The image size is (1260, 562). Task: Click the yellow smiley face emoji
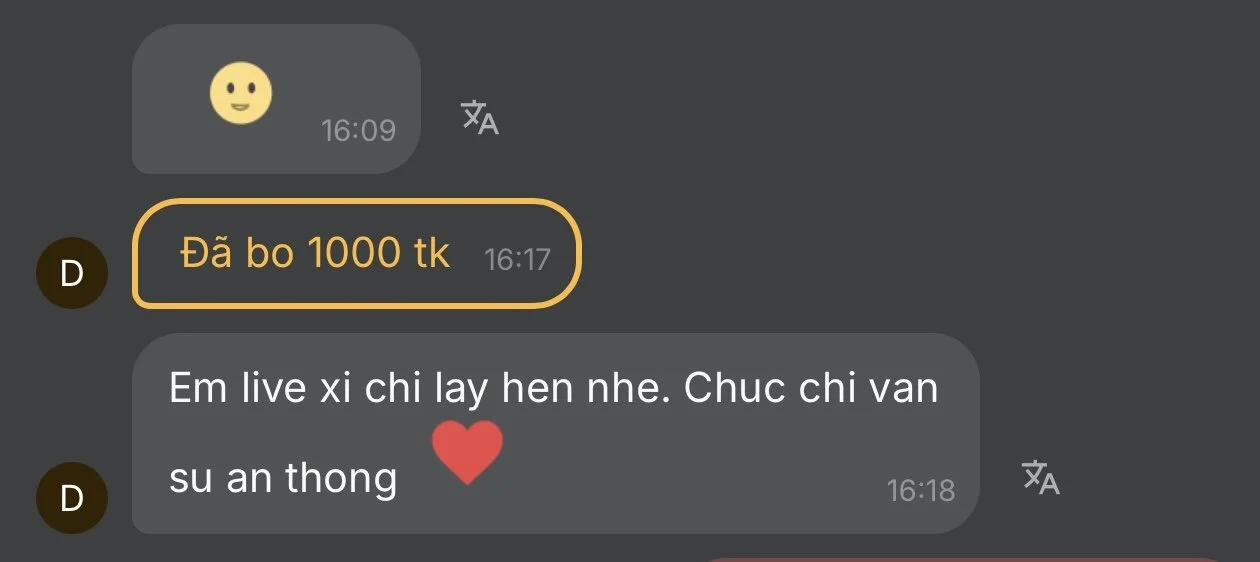pyautogui.click(x=240, y=93)
